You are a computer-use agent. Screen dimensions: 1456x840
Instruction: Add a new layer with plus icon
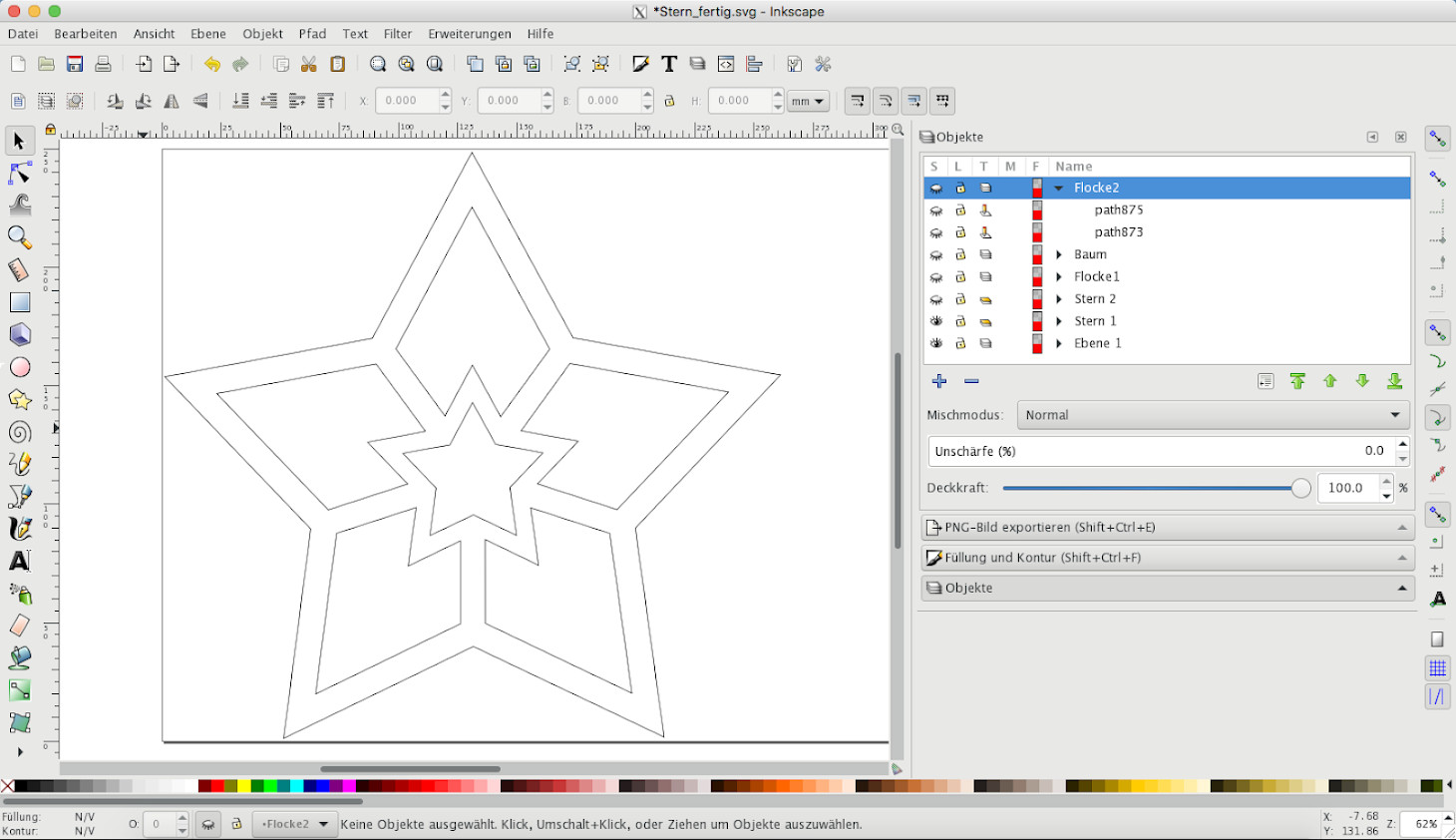coord(938,381)
